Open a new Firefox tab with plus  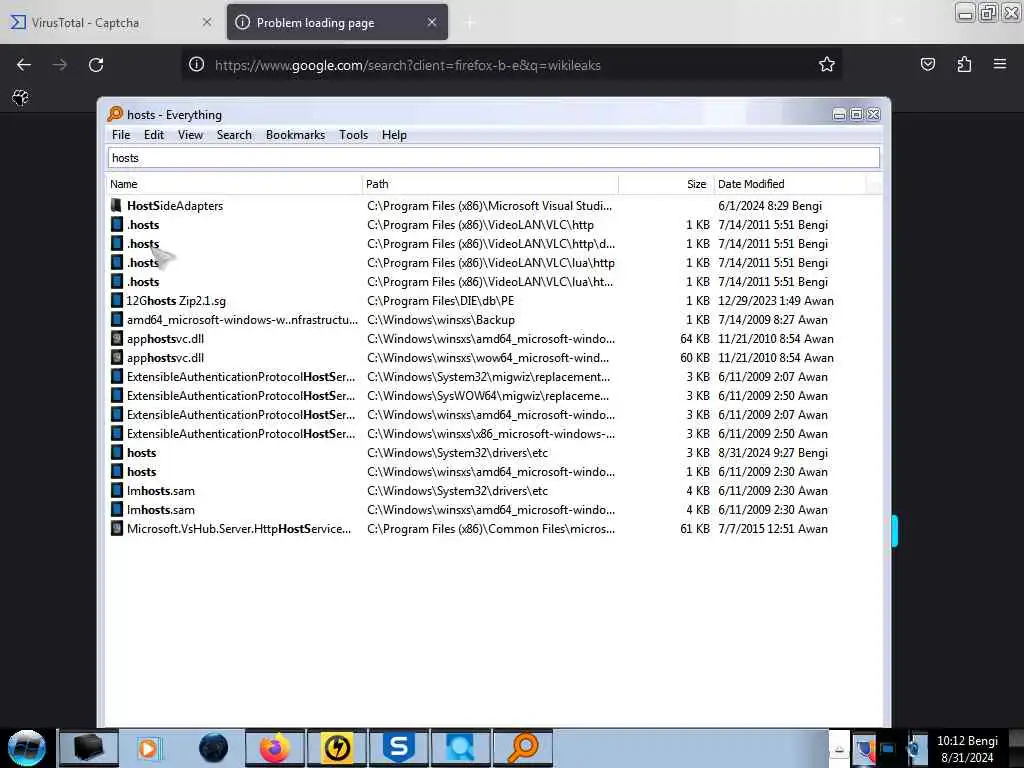click(x=470, y=24)
